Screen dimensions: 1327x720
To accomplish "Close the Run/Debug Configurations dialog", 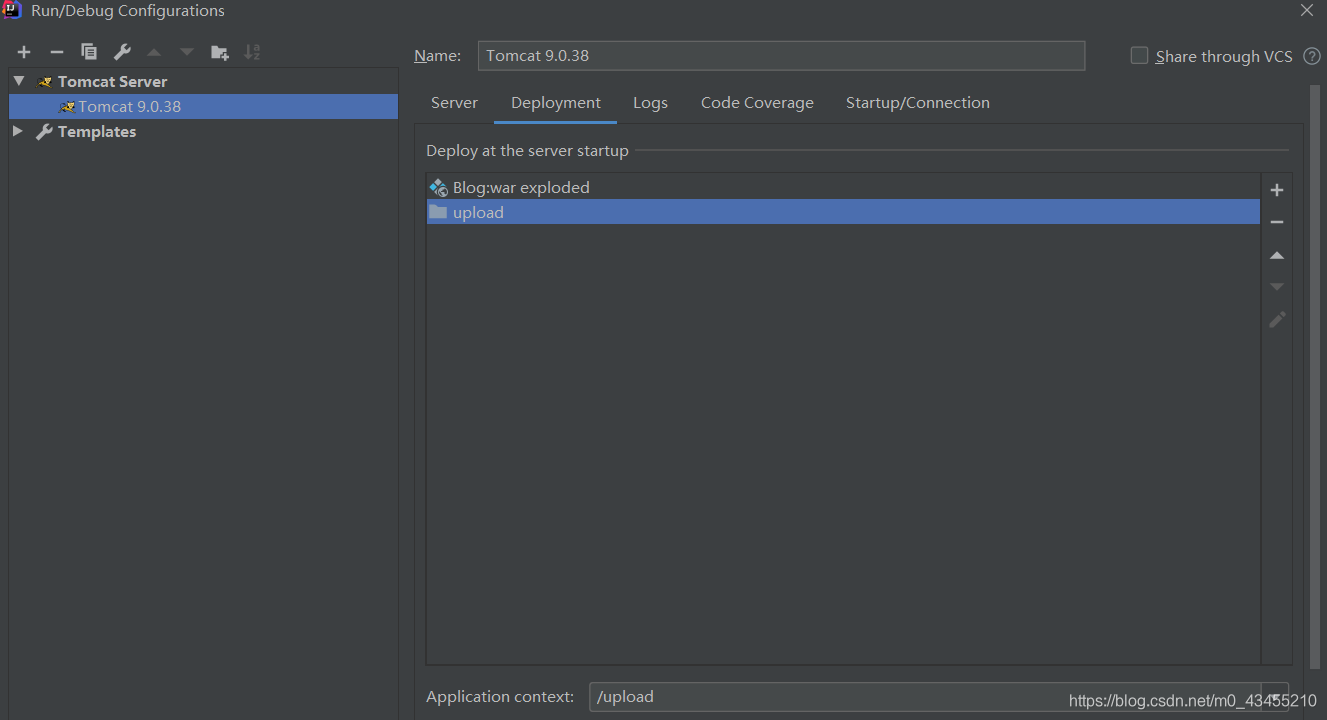I will [1307, 11].
